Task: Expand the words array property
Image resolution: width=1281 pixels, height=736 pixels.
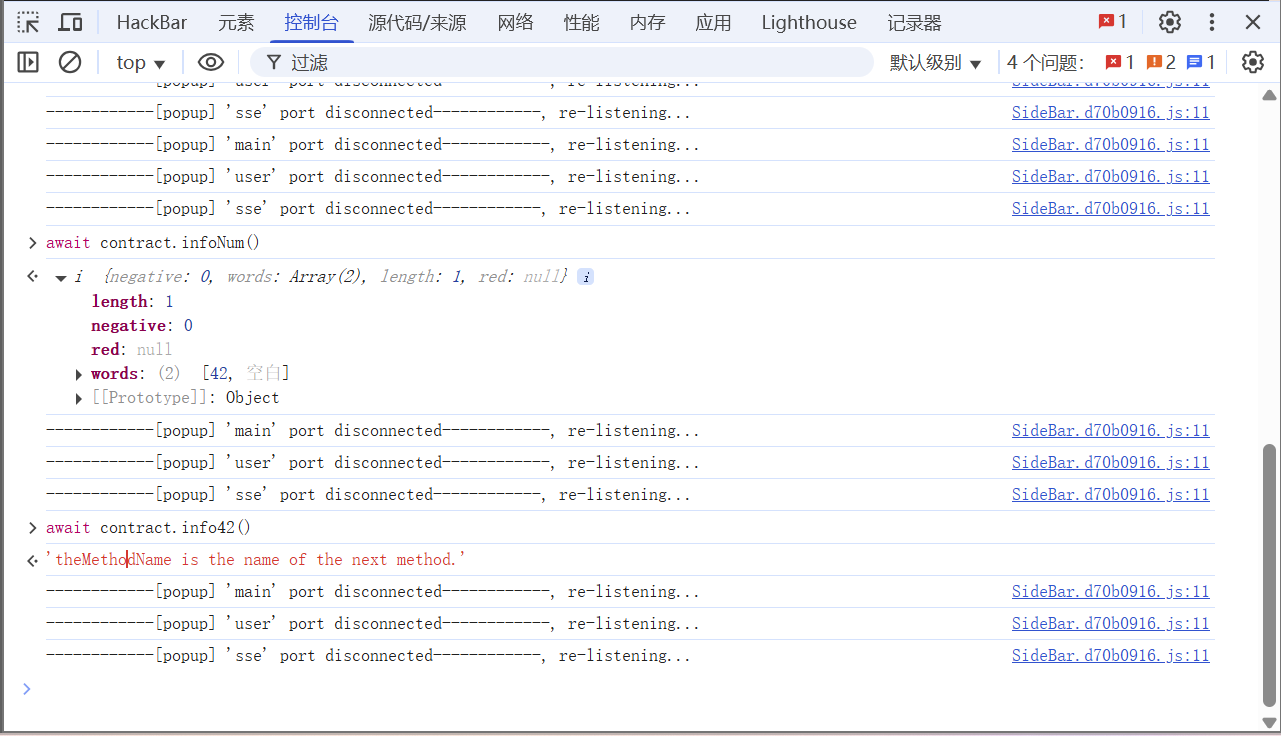Action: pyautogui.click(x=79, y=374)
